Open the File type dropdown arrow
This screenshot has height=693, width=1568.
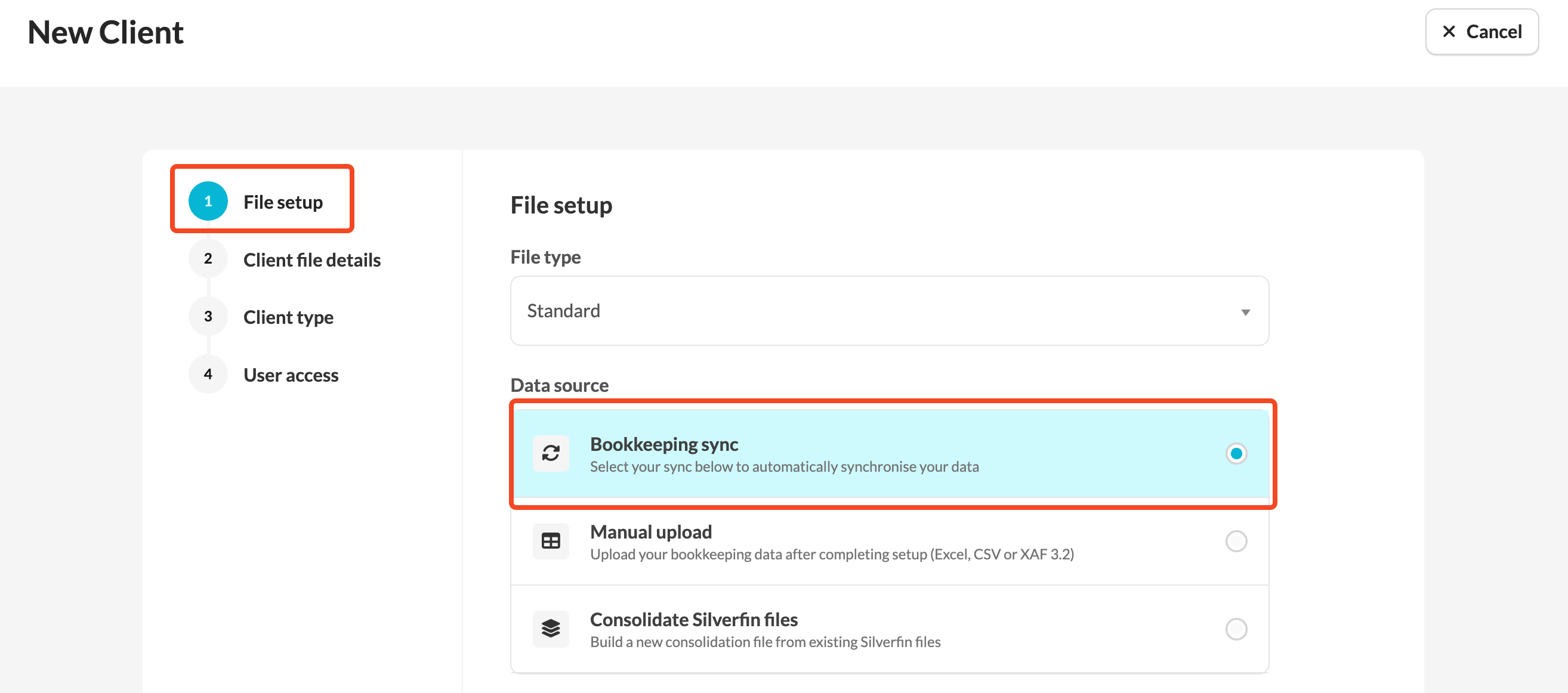1245,312
